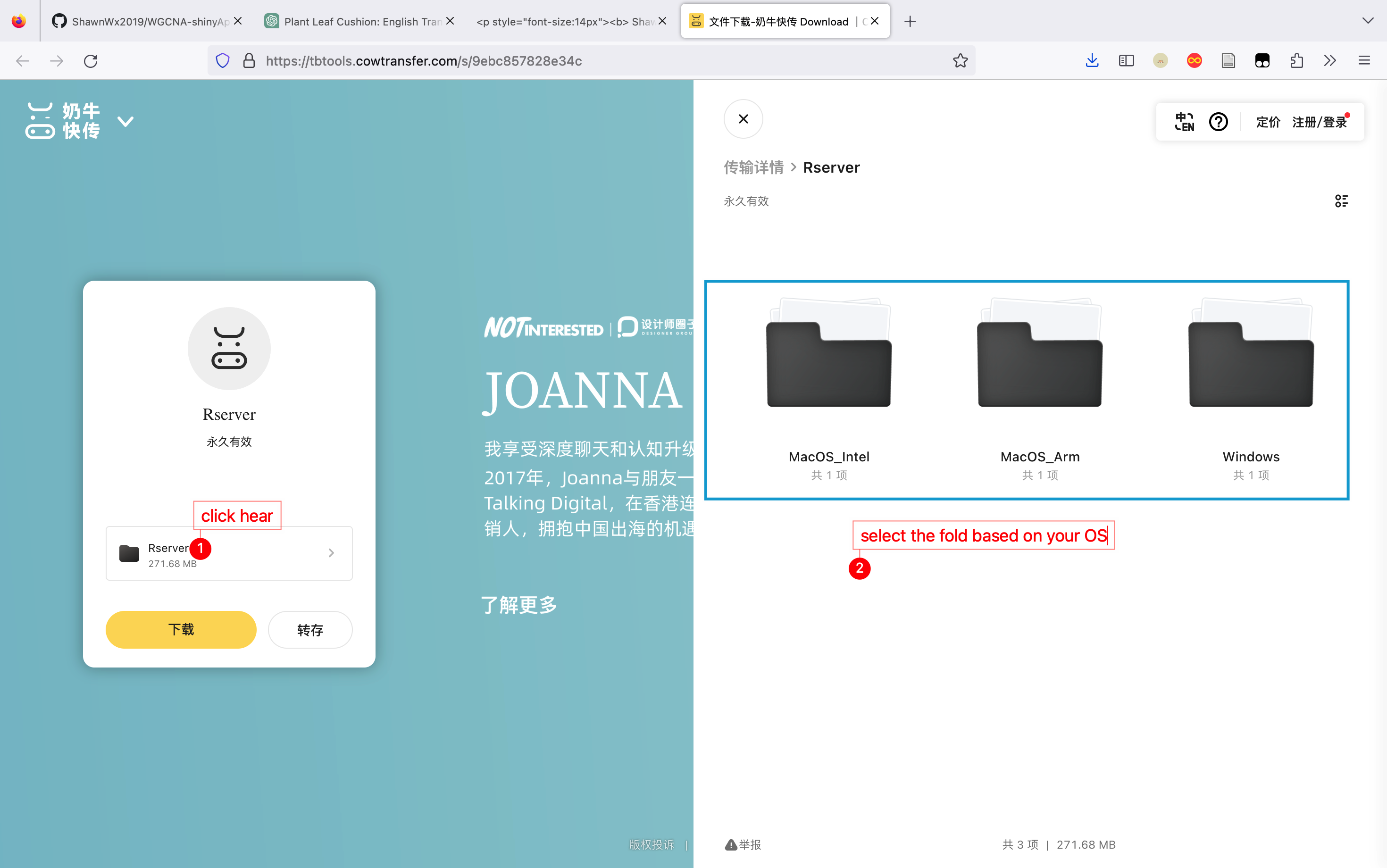The image size is (1387, 868).
Task: Click the language switch (中/EN) icon
Action: click(x=1184, y=122)
